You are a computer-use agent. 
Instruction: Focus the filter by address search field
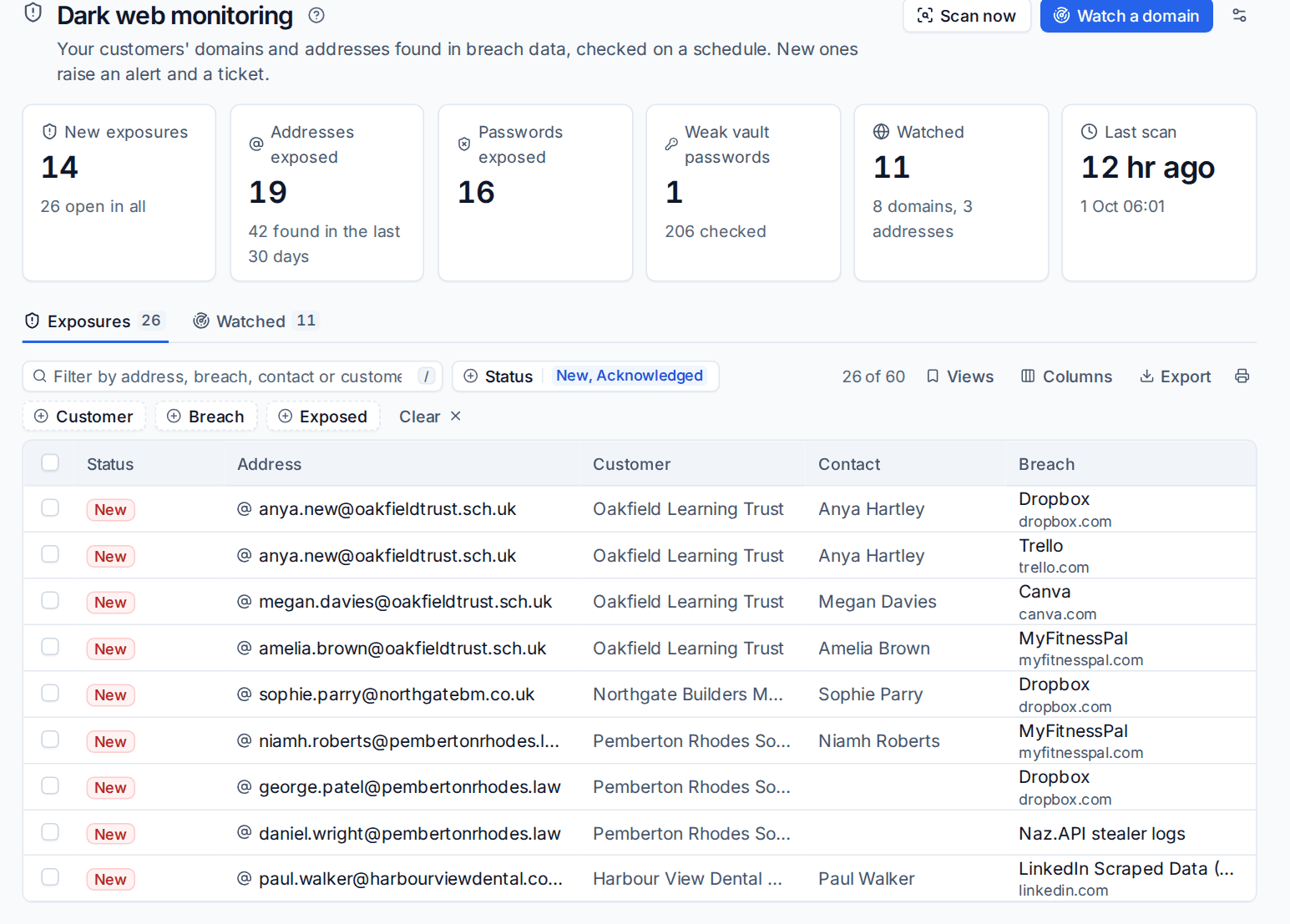(232, 376)
